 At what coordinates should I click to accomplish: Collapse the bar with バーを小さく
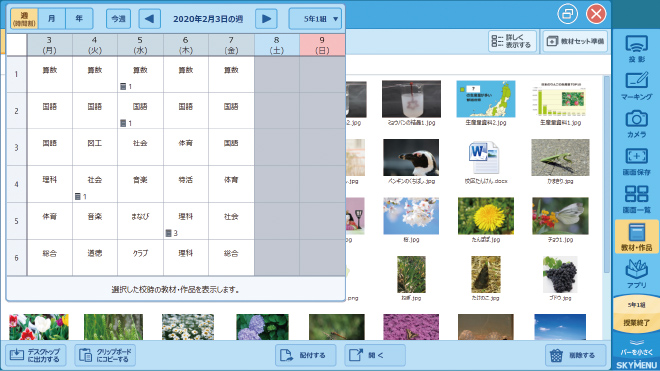coord(636,348)
